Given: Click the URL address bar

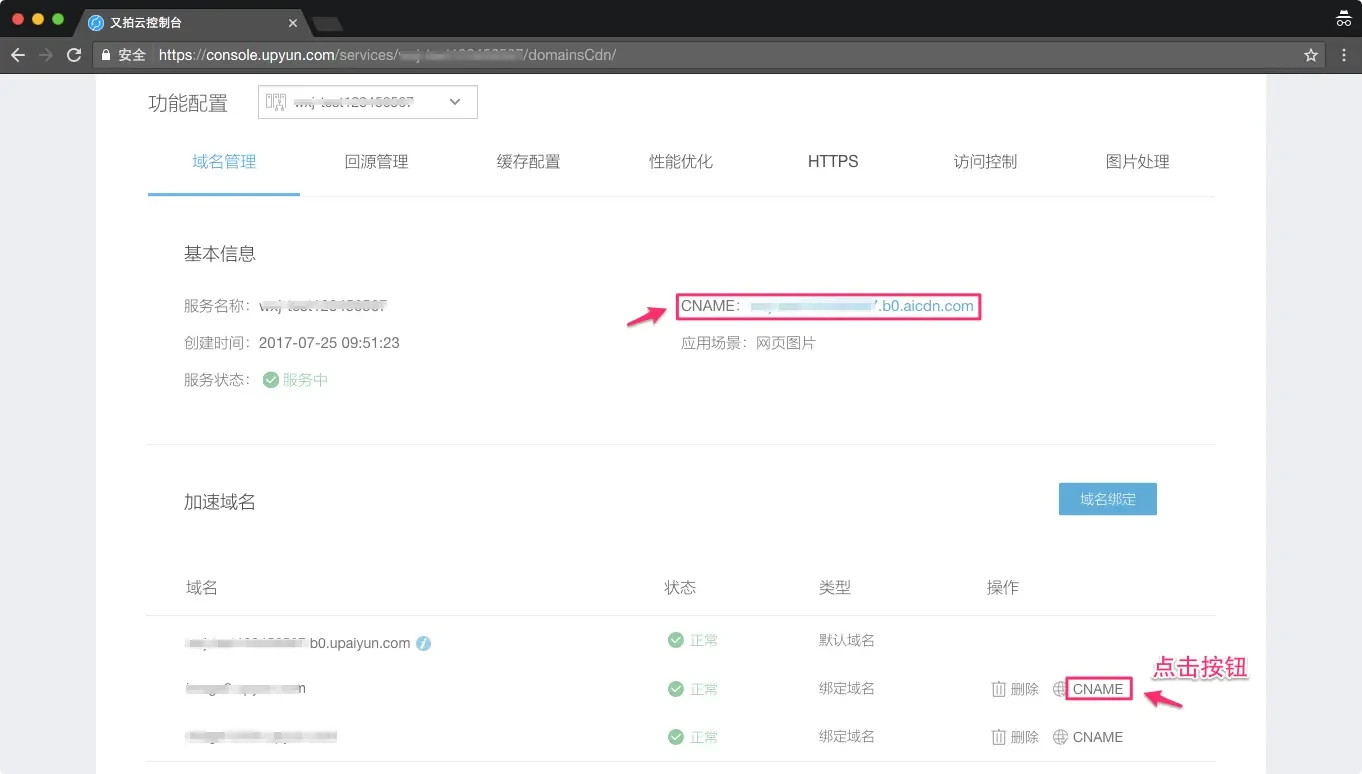Looking at the screenshot, I should point(700,55).
